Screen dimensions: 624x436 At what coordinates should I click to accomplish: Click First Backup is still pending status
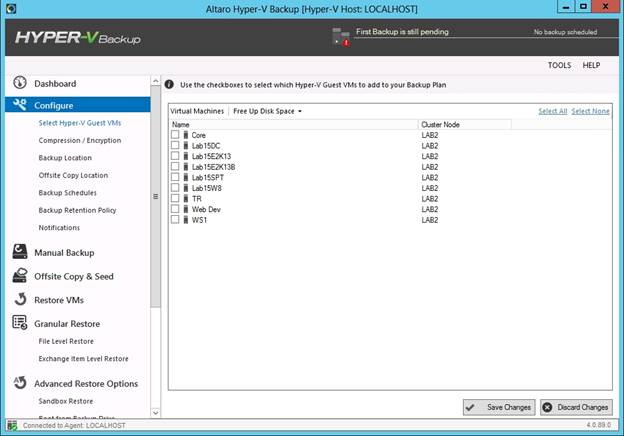tap(402, 32)
